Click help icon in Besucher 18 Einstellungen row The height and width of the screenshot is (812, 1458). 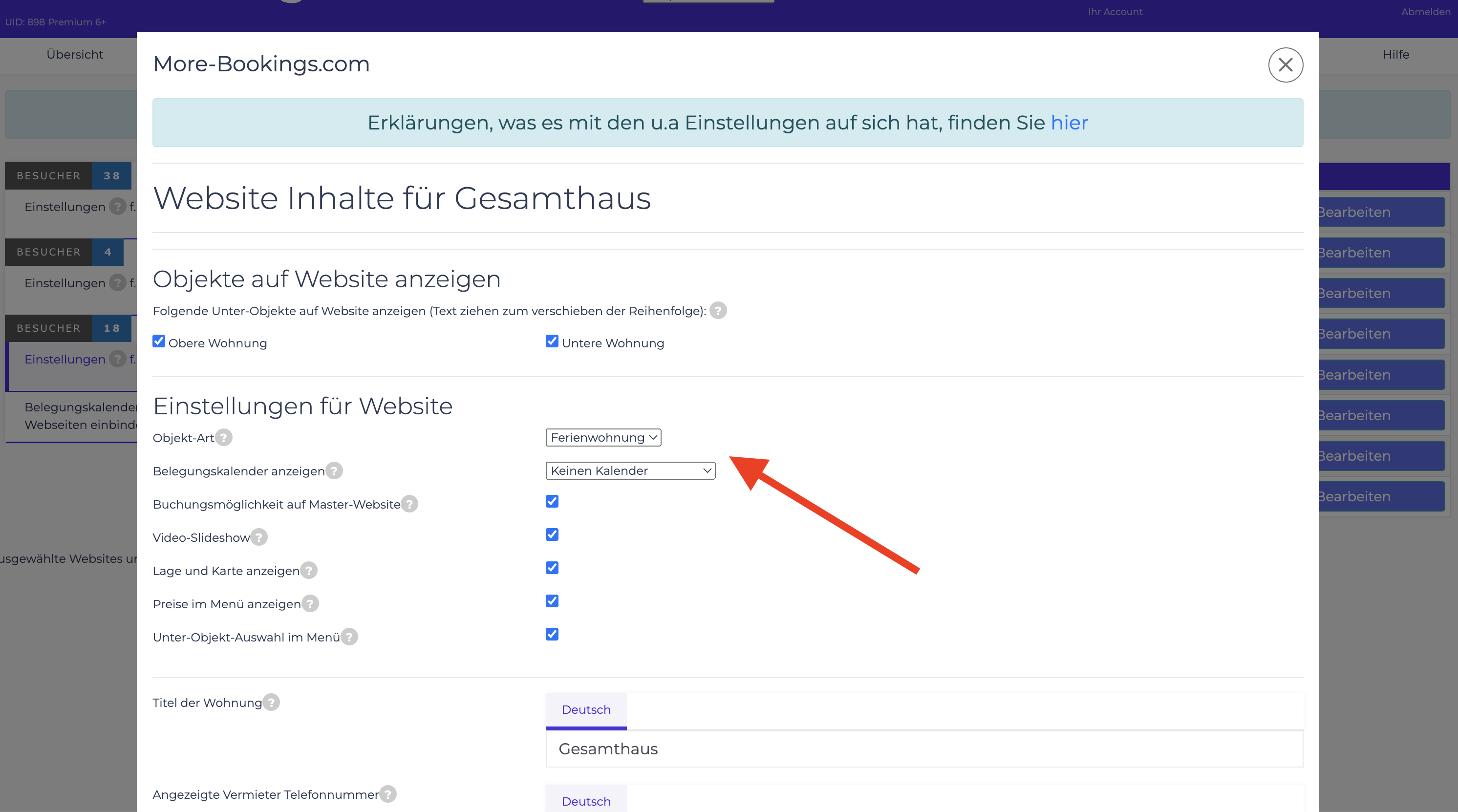point(117,359)
